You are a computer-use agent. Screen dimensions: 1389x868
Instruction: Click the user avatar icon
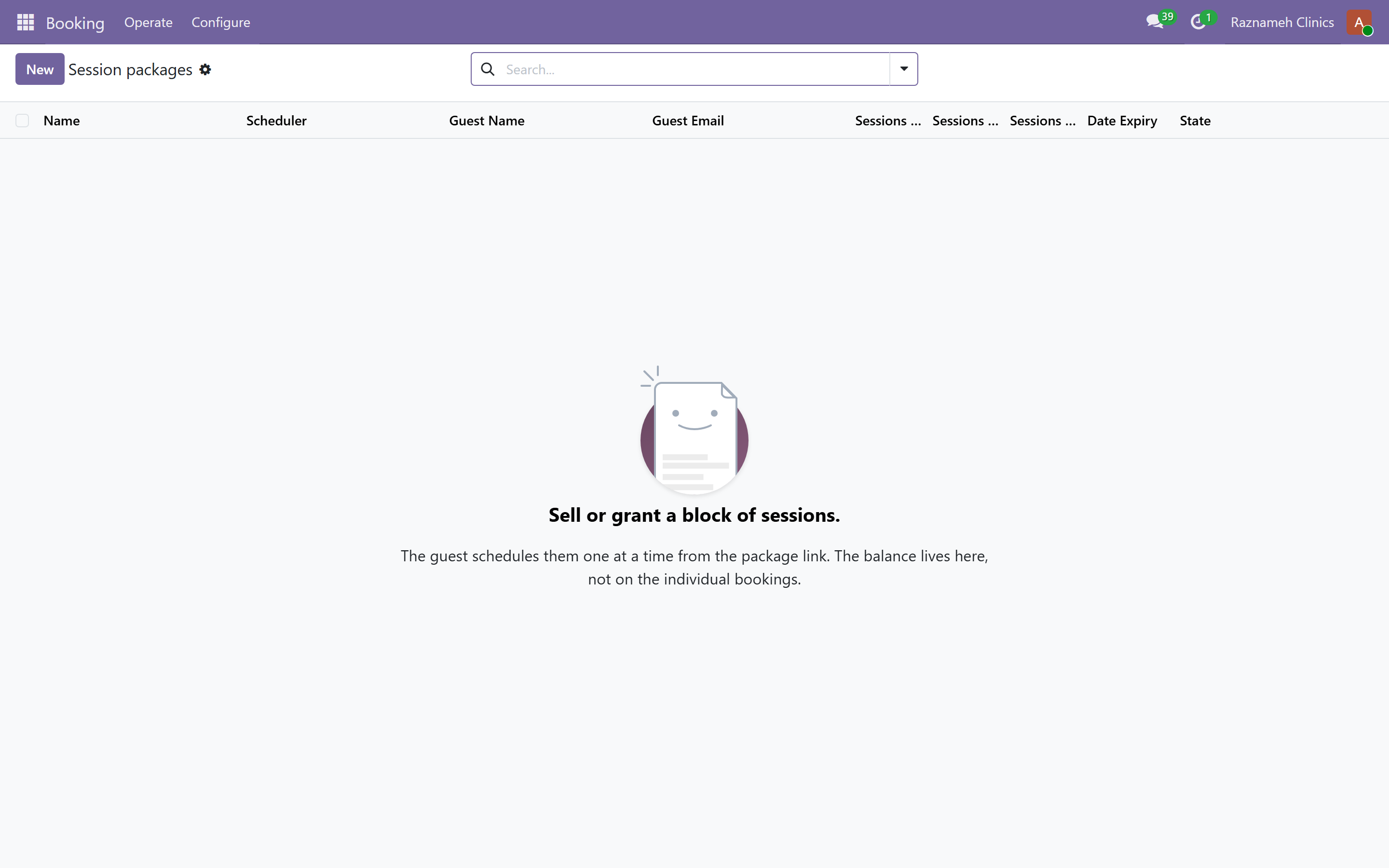click(1359, 22)
